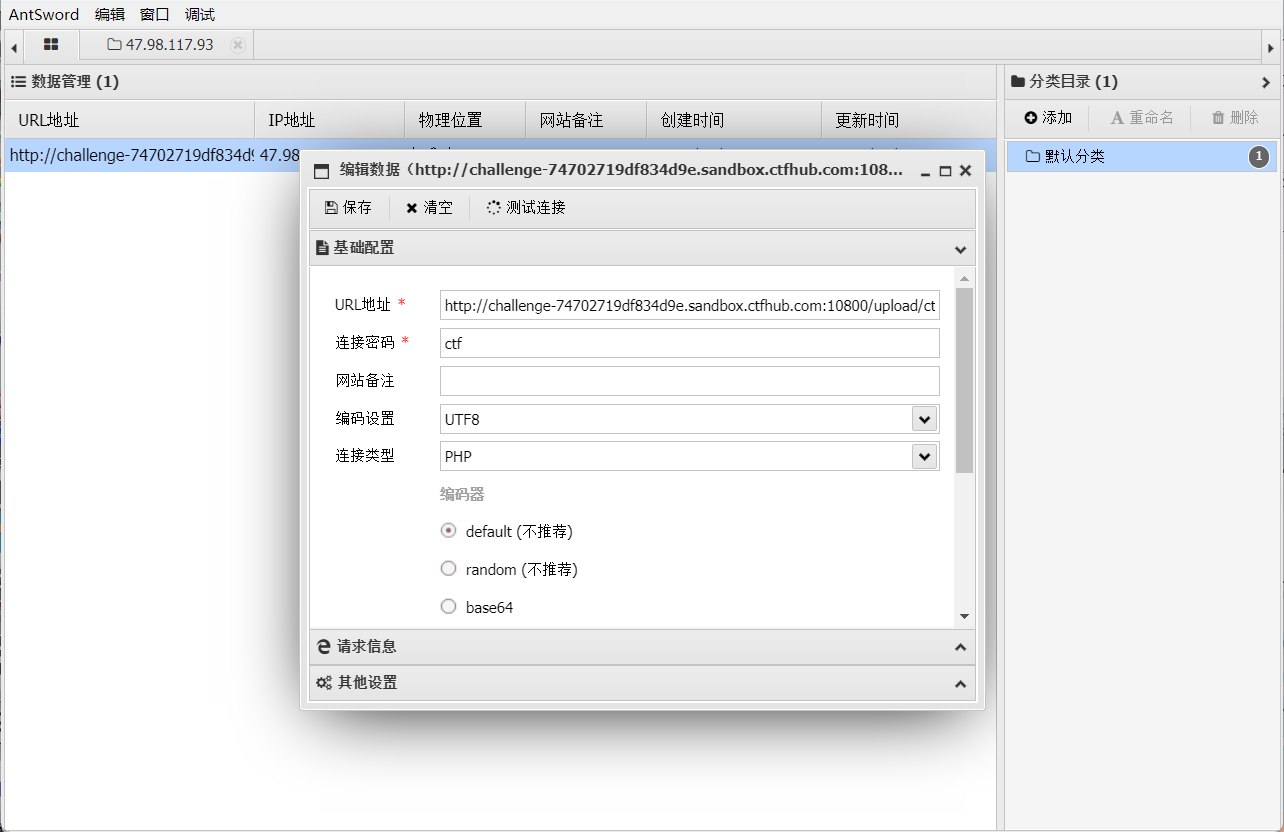Screen dimensions: 1284x832
Task: Expand the Request Info (请求信息) section
Action: click(642, 647)
